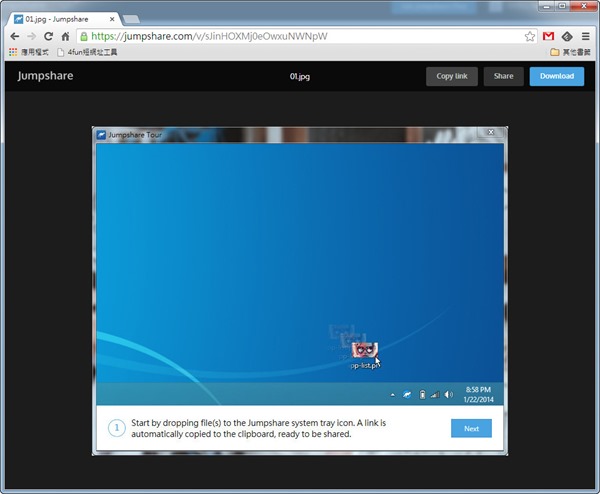The image size is (600, 494).
Task: Click the pp-list file thumbnail in the image
Action: tap(365, 351)
